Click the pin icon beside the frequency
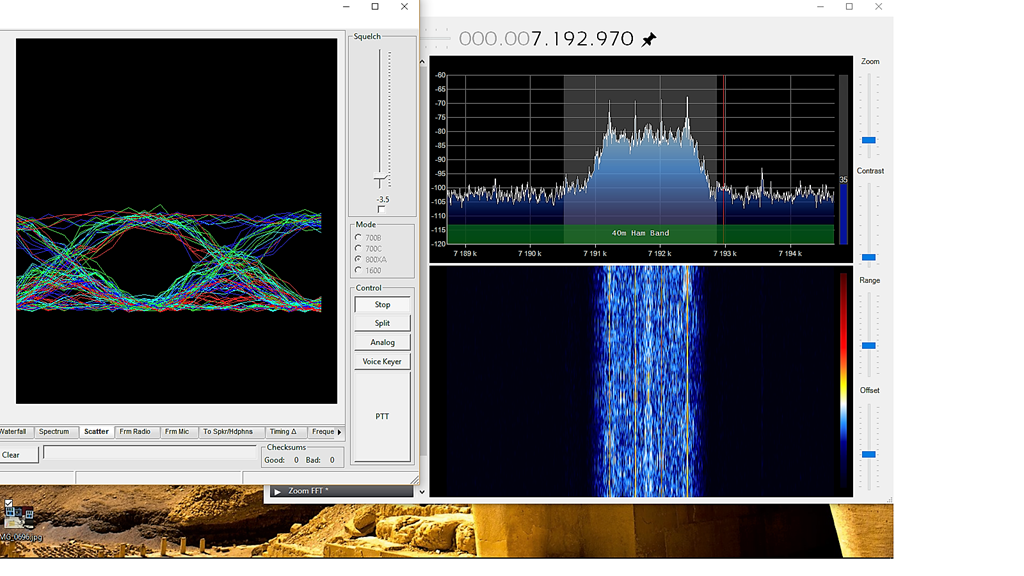 [x=649, y=40]
